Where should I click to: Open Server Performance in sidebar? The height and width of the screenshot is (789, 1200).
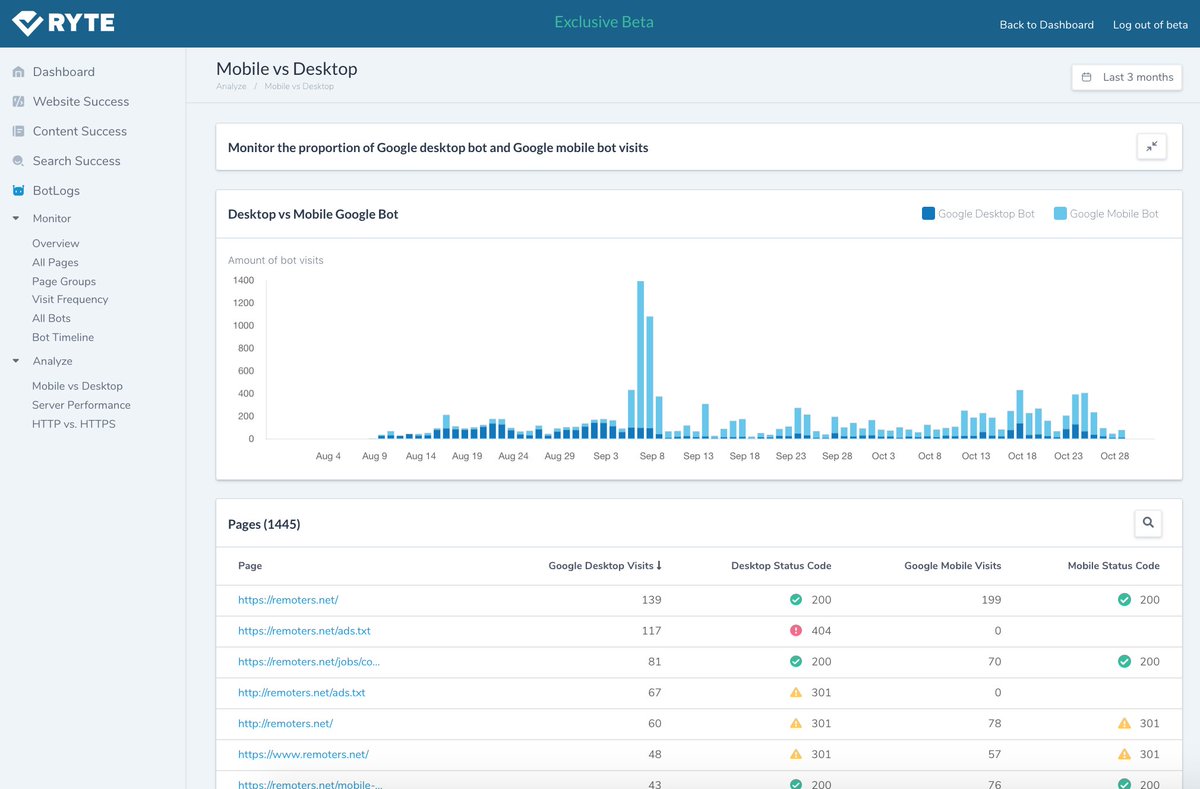click(x=81, y=405)
